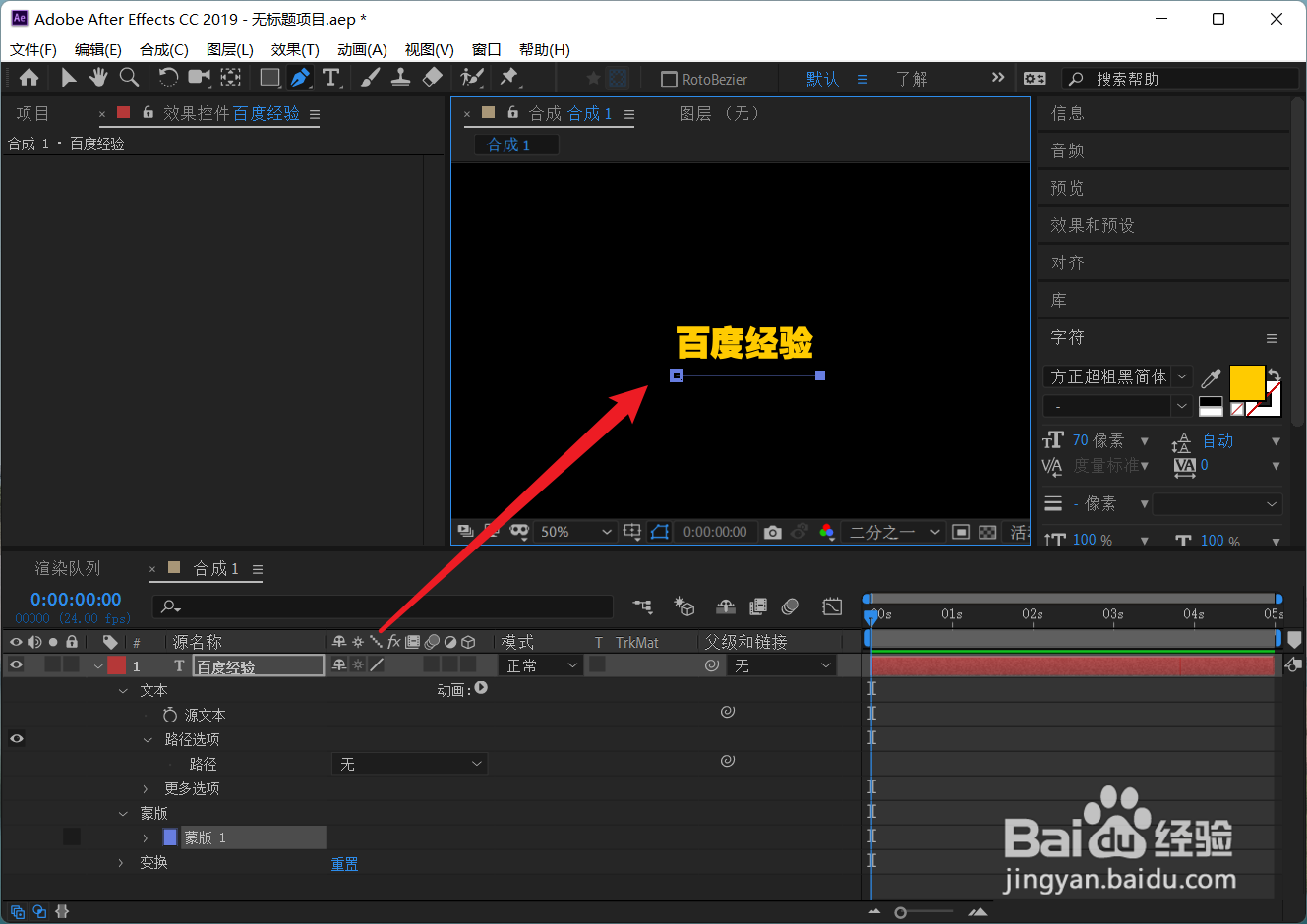Open the graph editor icon

tap(832, 606)
